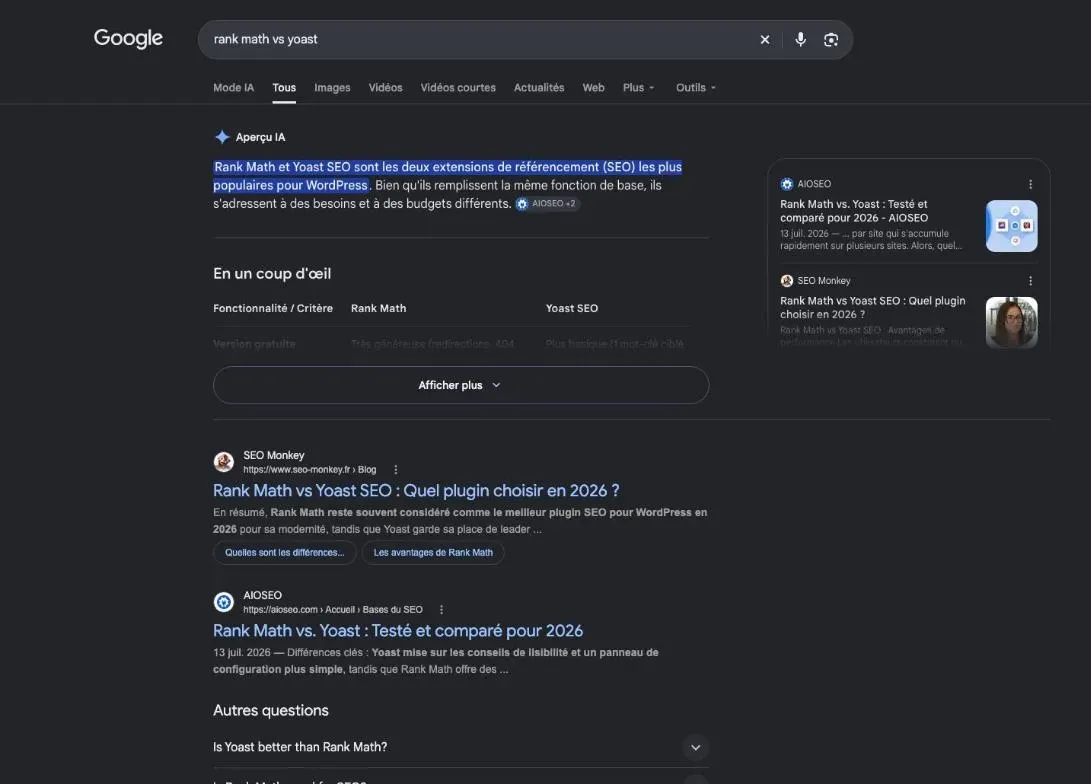Click the AIOSEO +2 source chip
Viewport: 1091px width, 784px height.
pos(547,204)
